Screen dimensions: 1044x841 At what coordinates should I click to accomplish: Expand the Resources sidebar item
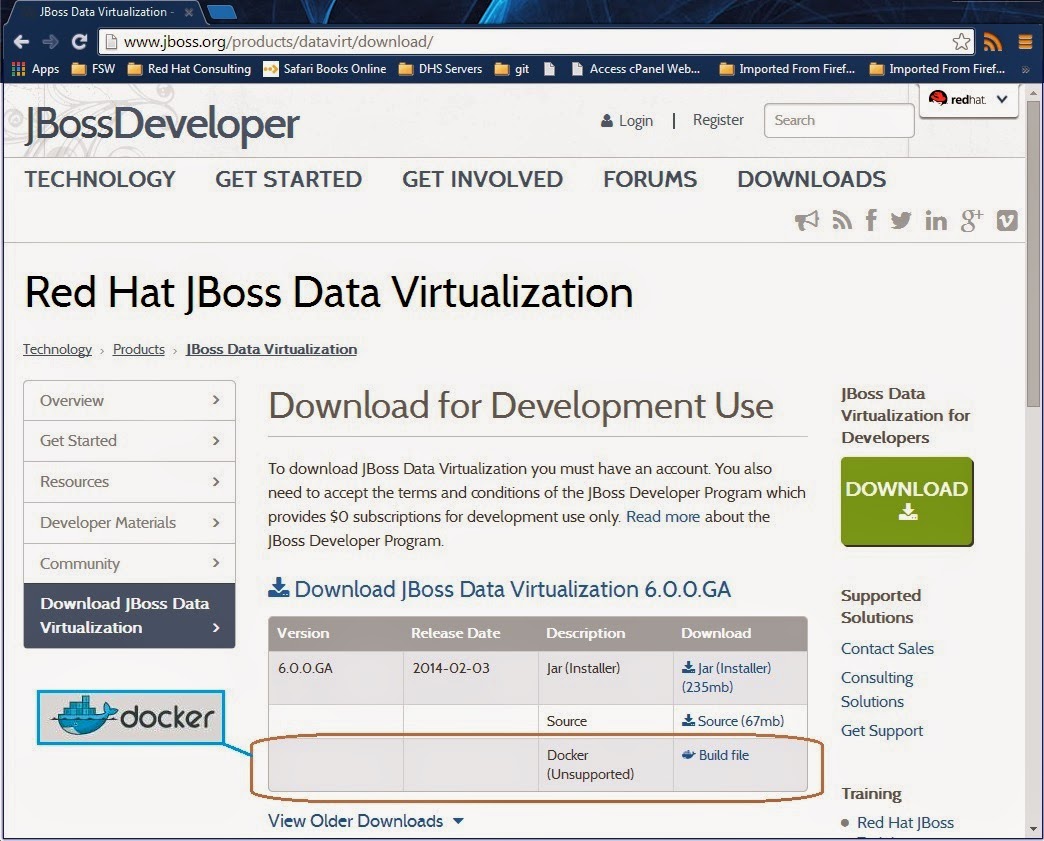pyautogui.click(x=129, y=481)
